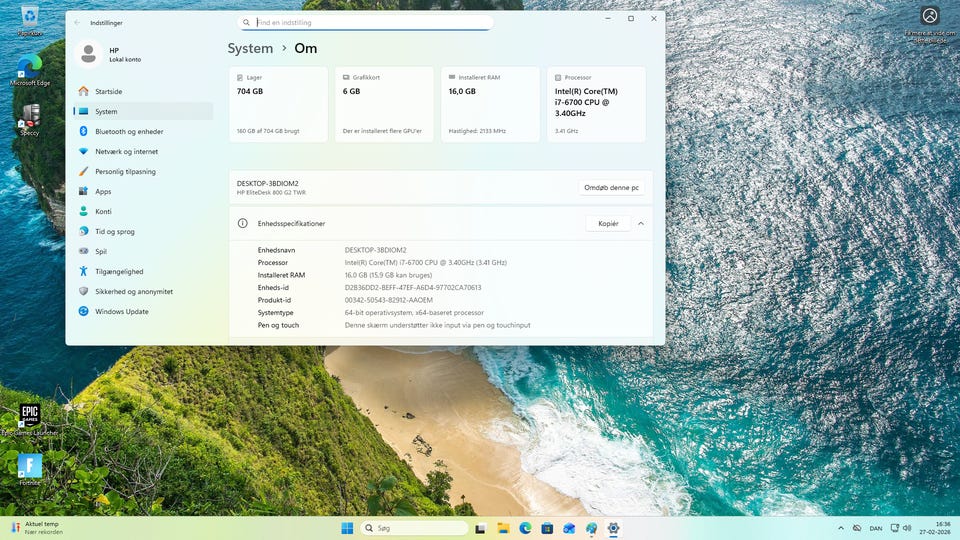Open Netværk og internet settings
Viewport: 960px width, 540px height.
coord(126,151)
